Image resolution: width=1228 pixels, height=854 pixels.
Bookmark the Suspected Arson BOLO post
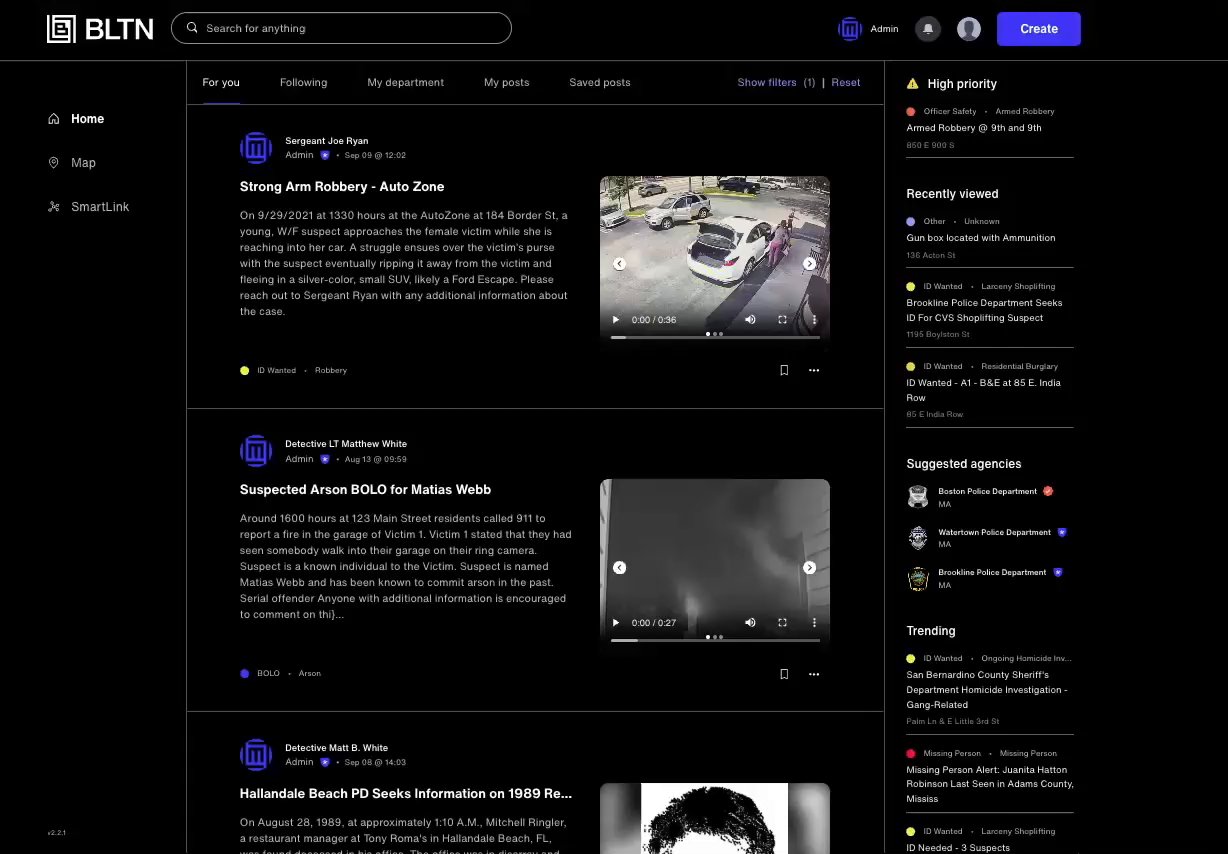point(784,674)
